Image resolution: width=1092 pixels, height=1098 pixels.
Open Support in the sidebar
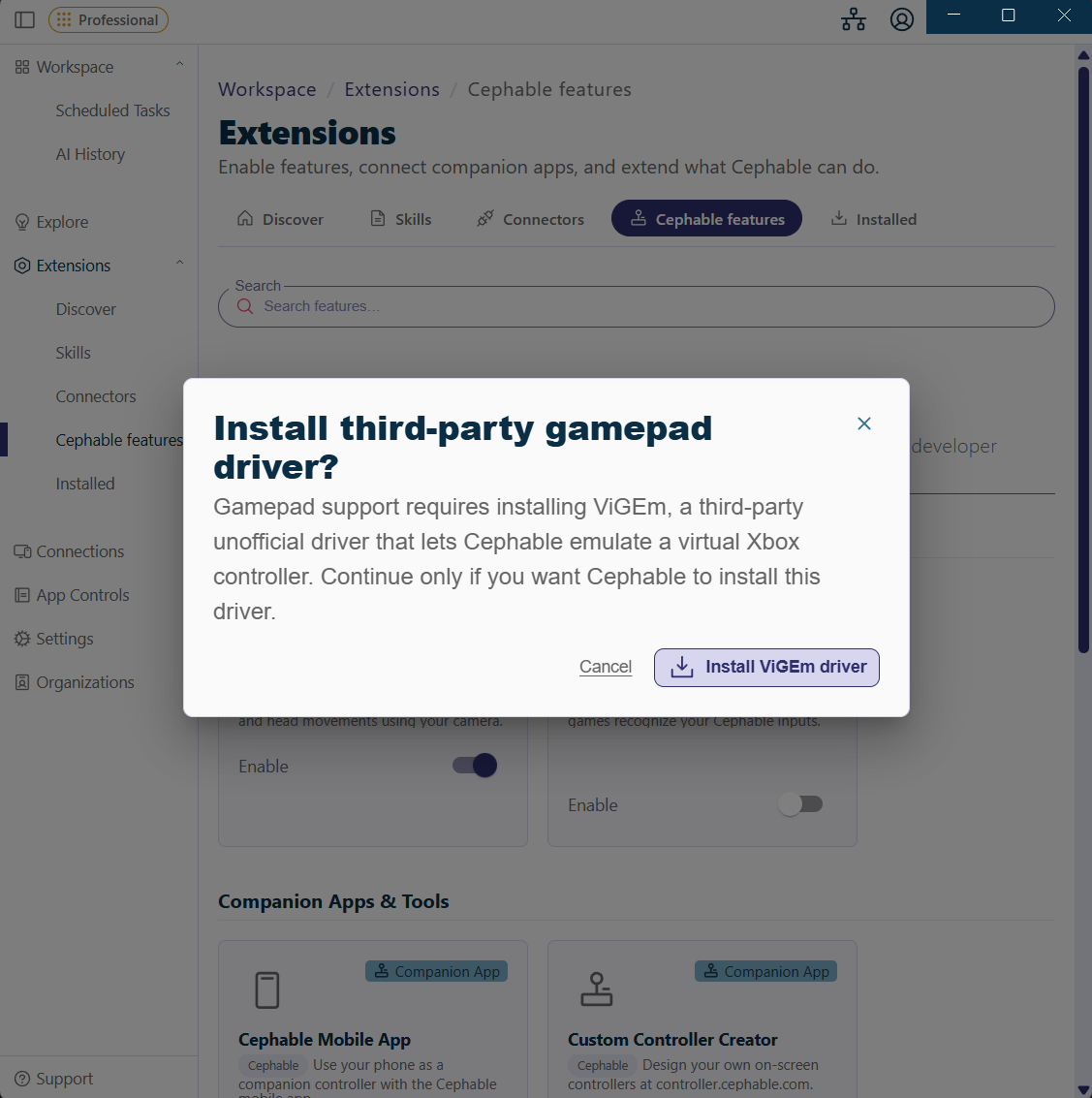[64, 1079]
